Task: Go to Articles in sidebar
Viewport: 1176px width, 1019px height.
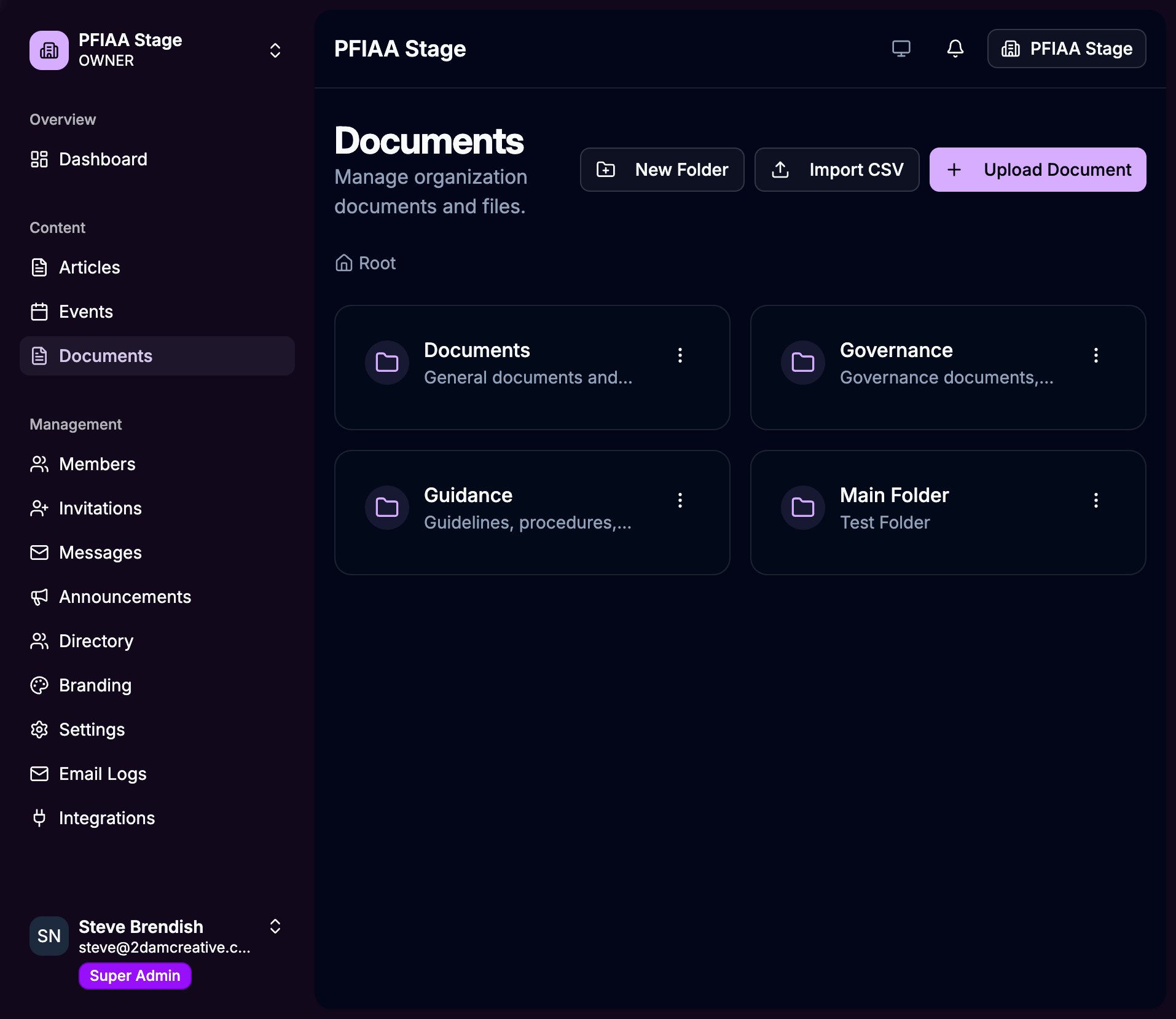Action: [157, 267]
